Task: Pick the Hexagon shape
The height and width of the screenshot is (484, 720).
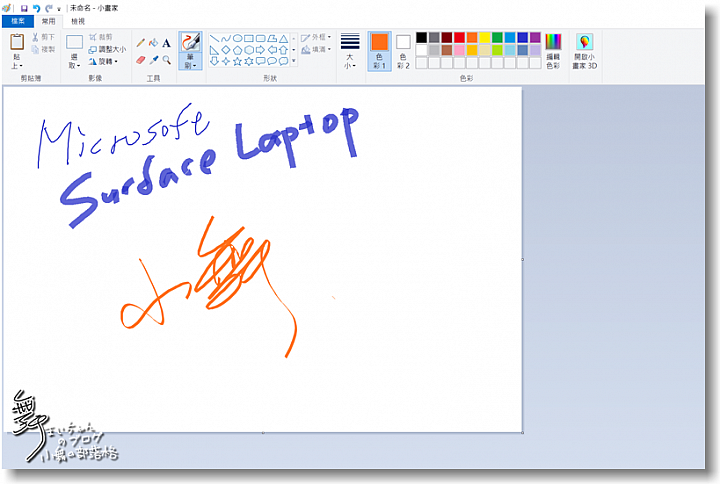Action: (248, 50)
